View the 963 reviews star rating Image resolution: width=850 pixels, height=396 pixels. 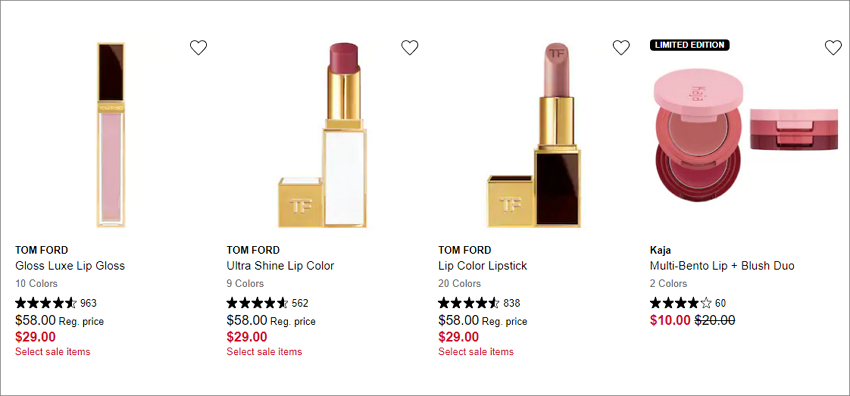point(46,303)
